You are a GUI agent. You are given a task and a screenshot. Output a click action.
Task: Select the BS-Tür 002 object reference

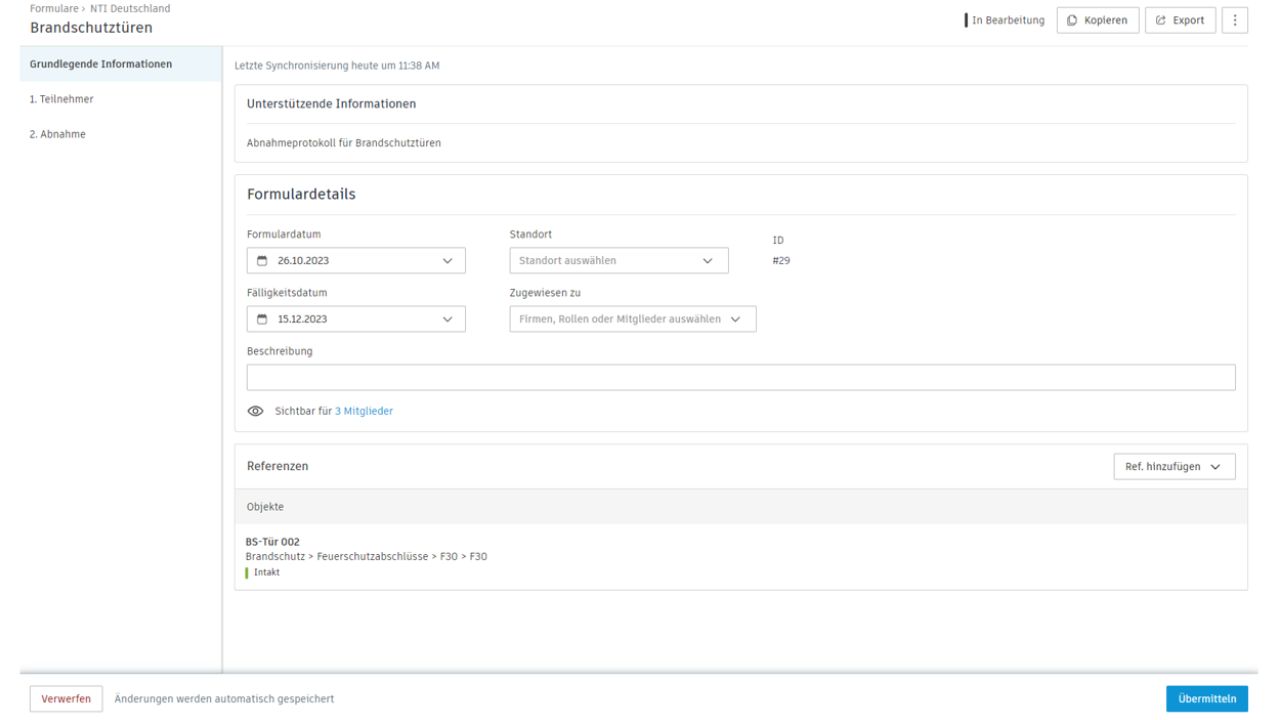click(273, 542)
